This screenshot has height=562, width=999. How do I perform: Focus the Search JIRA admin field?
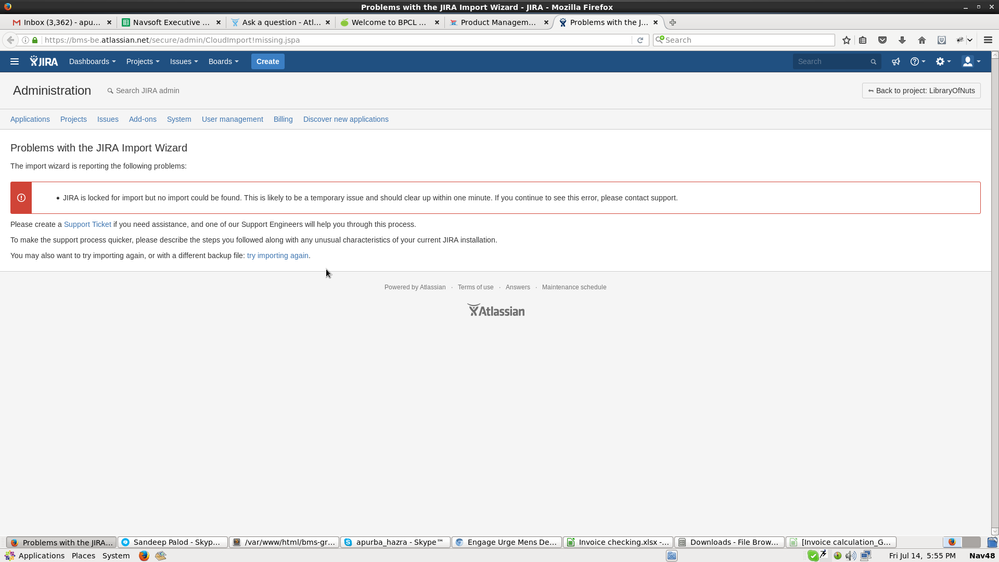pos(147,90)
